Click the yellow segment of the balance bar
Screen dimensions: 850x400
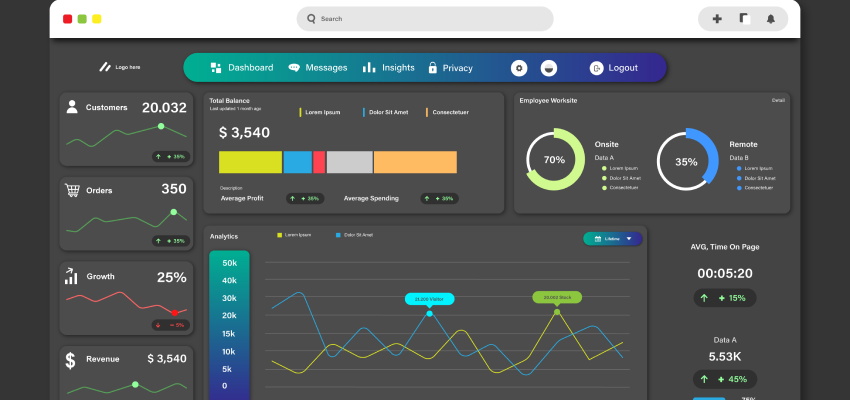pyautogui.click(x=250, y=162)
